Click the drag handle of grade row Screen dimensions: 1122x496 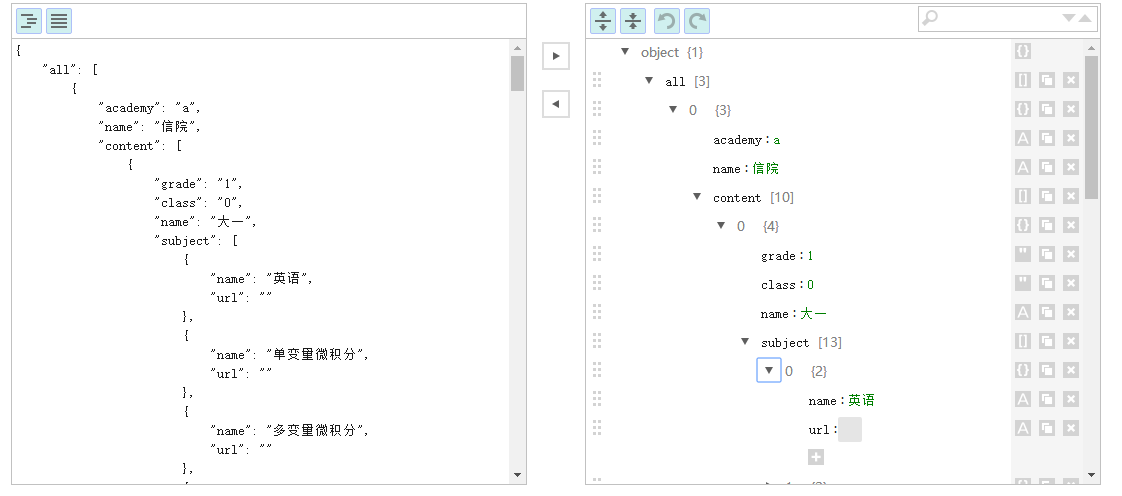point(597,255)
